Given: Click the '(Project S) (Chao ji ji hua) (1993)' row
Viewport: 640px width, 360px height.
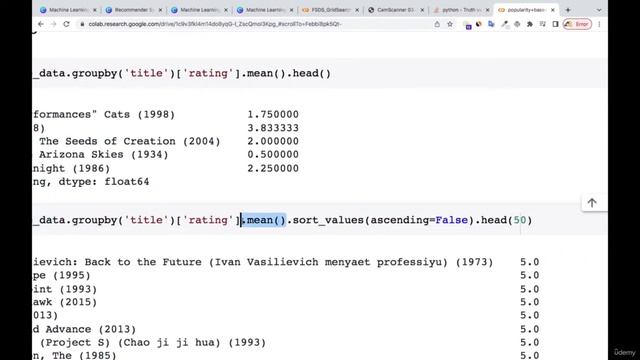Looking at the screenshot, I should click(x=152, y=342).
